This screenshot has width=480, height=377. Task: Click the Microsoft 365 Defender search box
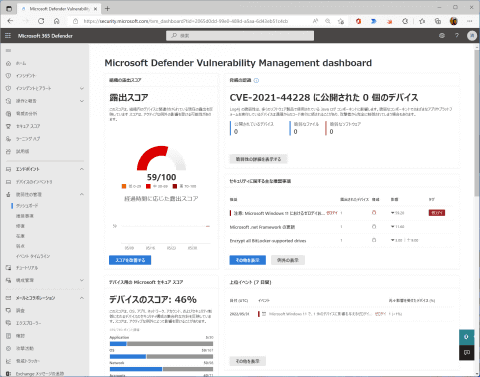coord(240,36)
